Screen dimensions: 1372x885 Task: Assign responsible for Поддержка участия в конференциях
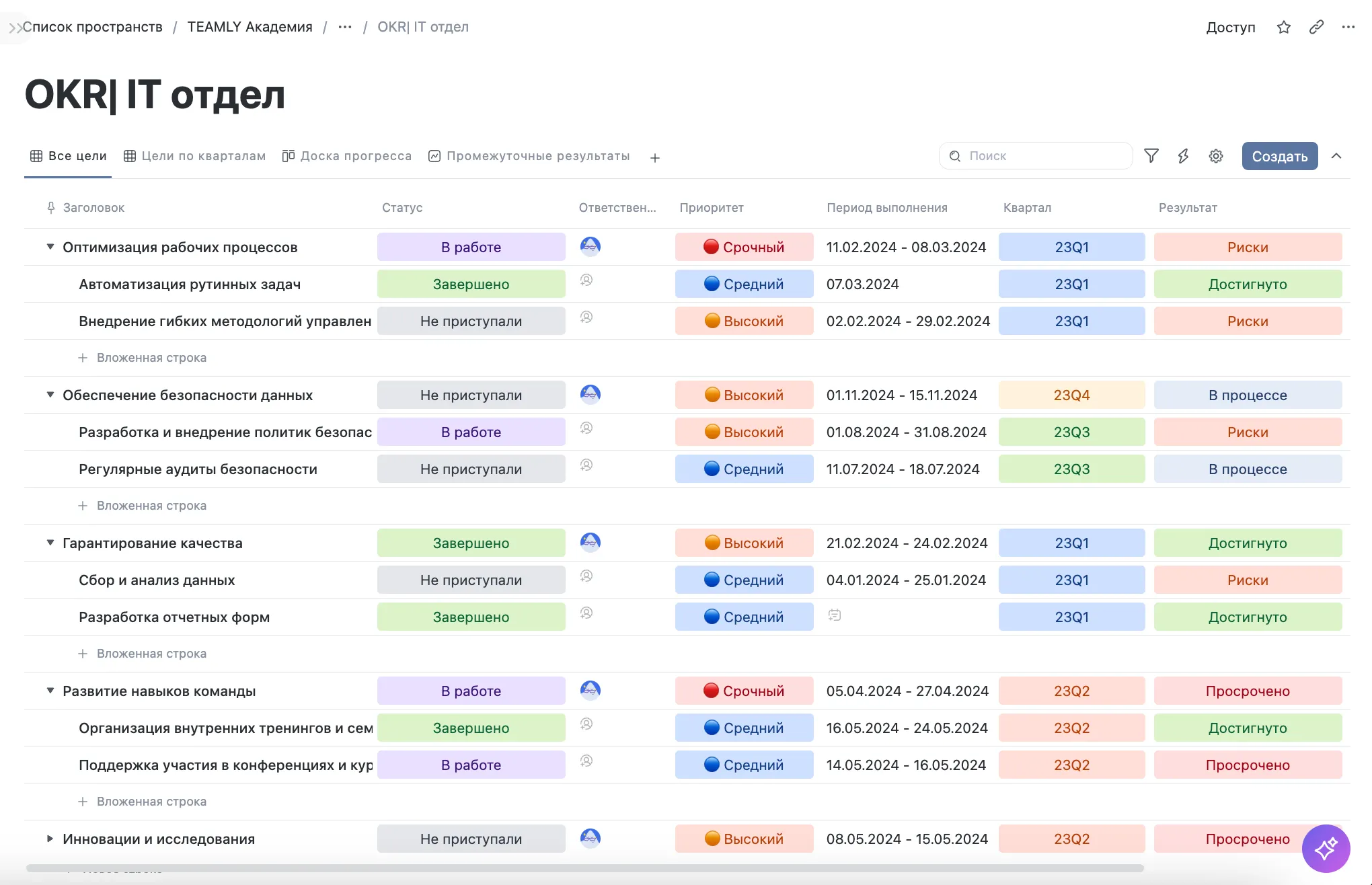point(586,761)
